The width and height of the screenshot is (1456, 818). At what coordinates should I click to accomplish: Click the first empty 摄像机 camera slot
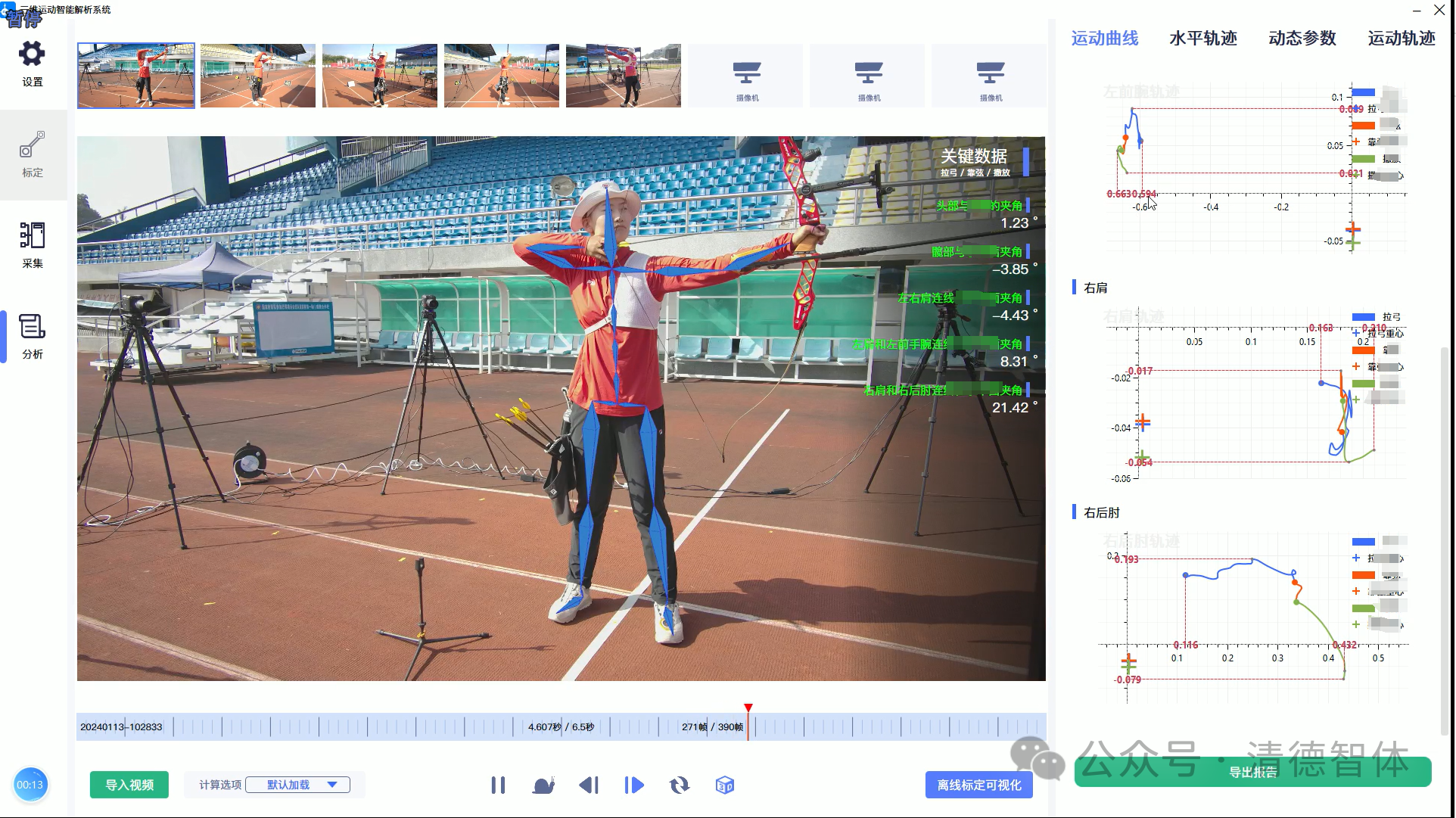746,76
